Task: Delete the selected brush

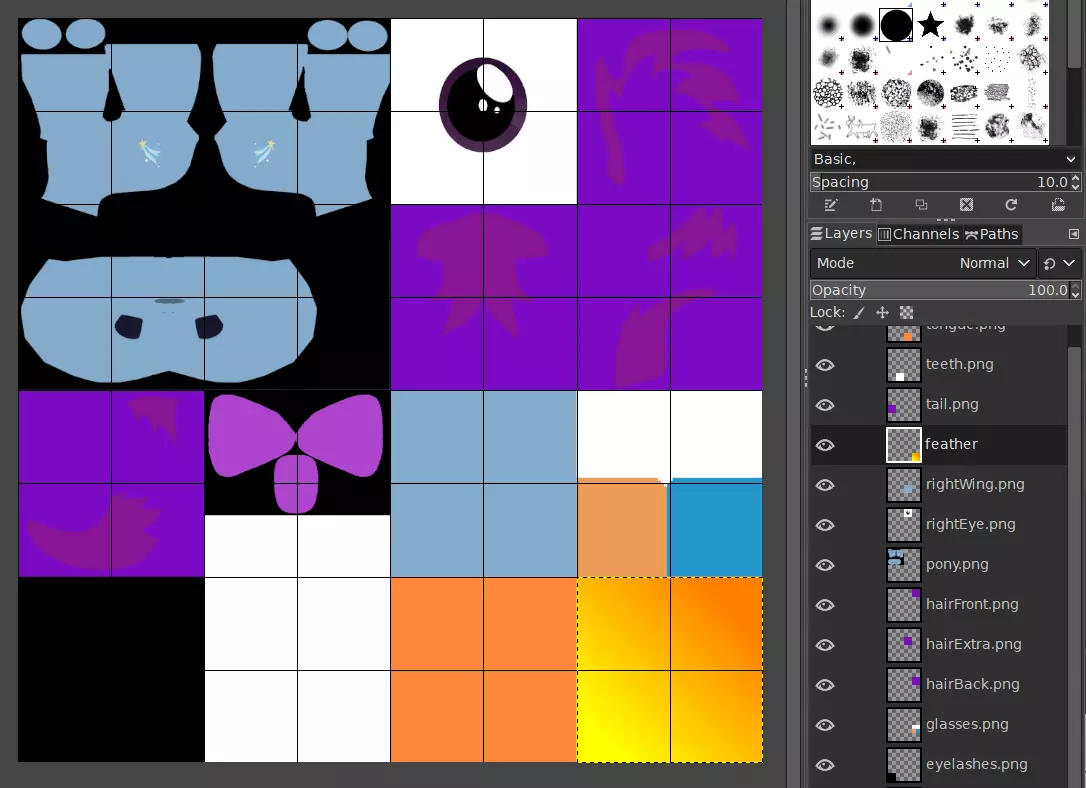Action: [966, 205]
